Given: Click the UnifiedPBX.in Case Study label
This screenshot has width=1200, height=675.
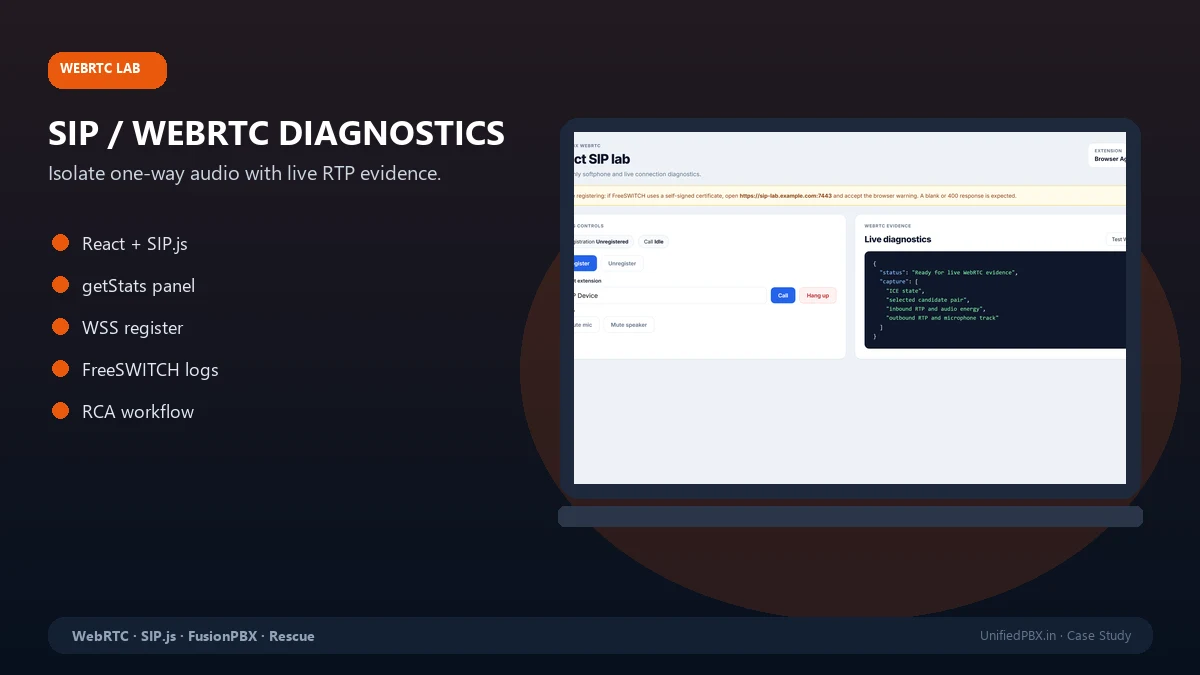Looking at the screenshot, I should (x=1055, y=636).
